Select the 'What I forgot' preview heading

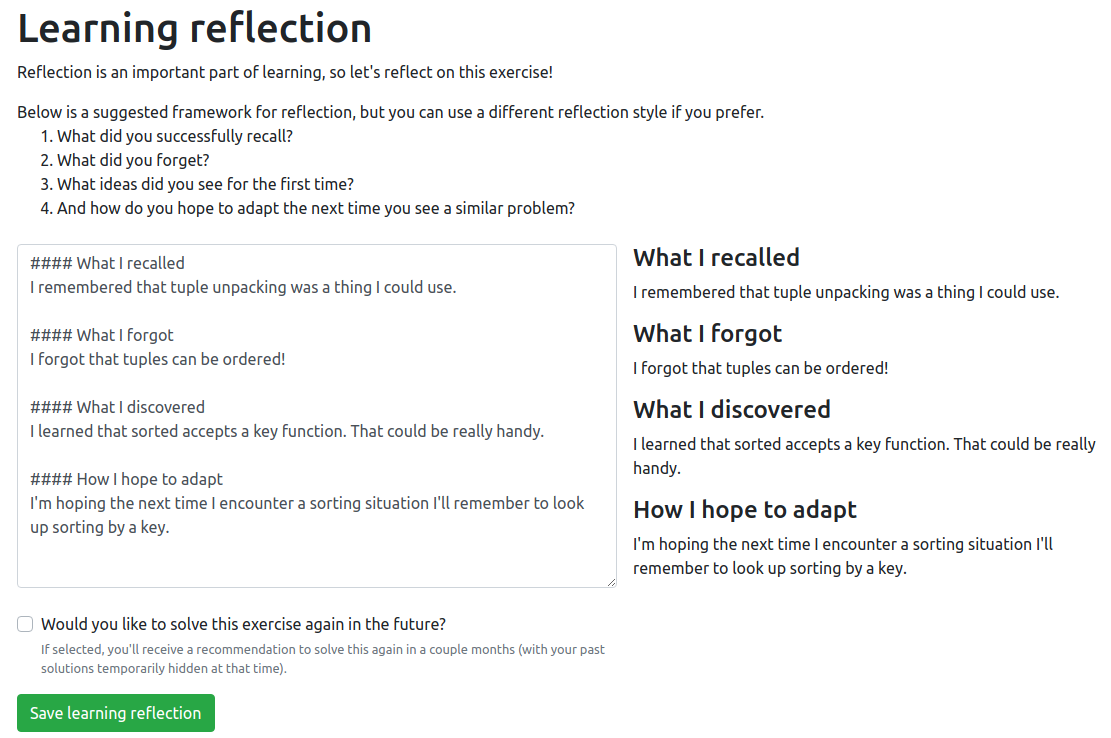click(x=707, y=333)
